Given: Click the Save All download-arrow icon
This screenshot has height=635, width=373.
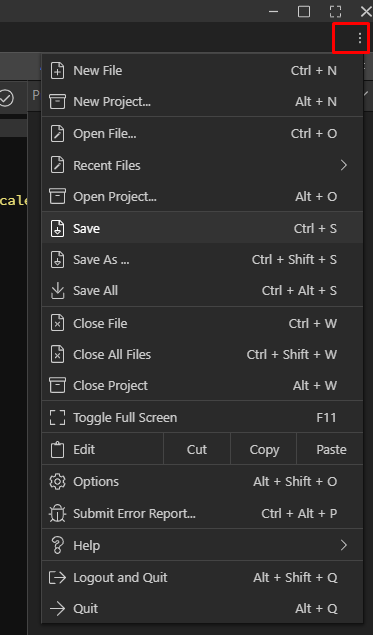Looking at the screenshot, I should 58,290.
